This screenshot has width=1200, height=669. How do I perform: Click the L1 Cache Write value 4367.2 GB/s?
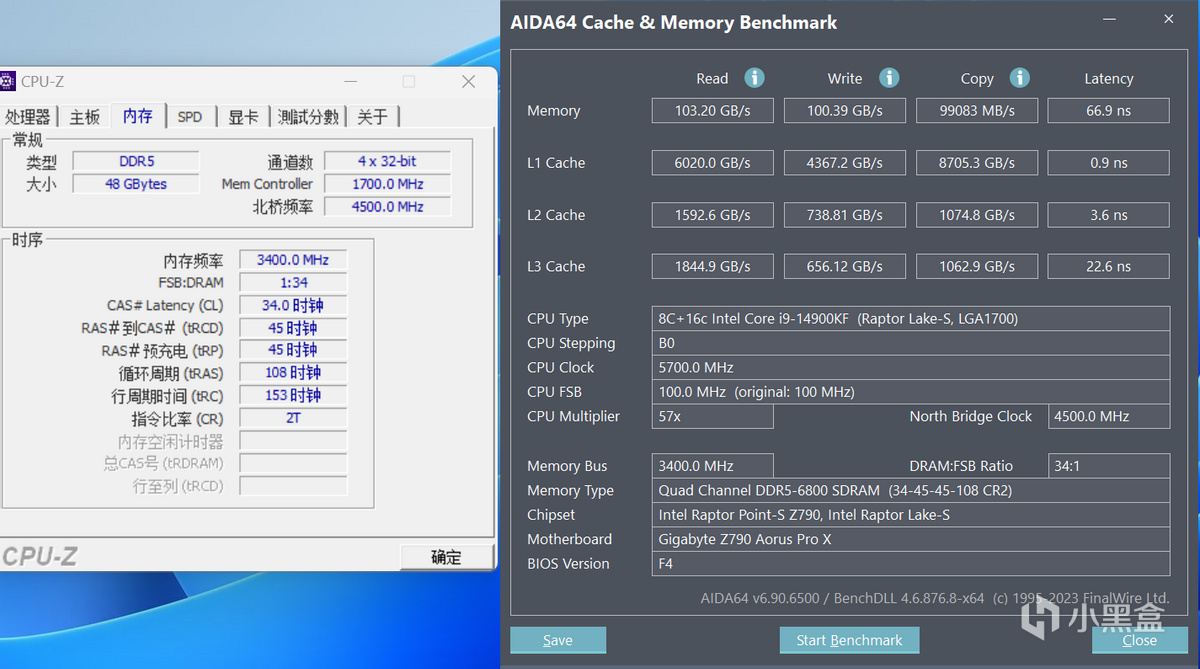pyautogui.click(x=845, y=163)
